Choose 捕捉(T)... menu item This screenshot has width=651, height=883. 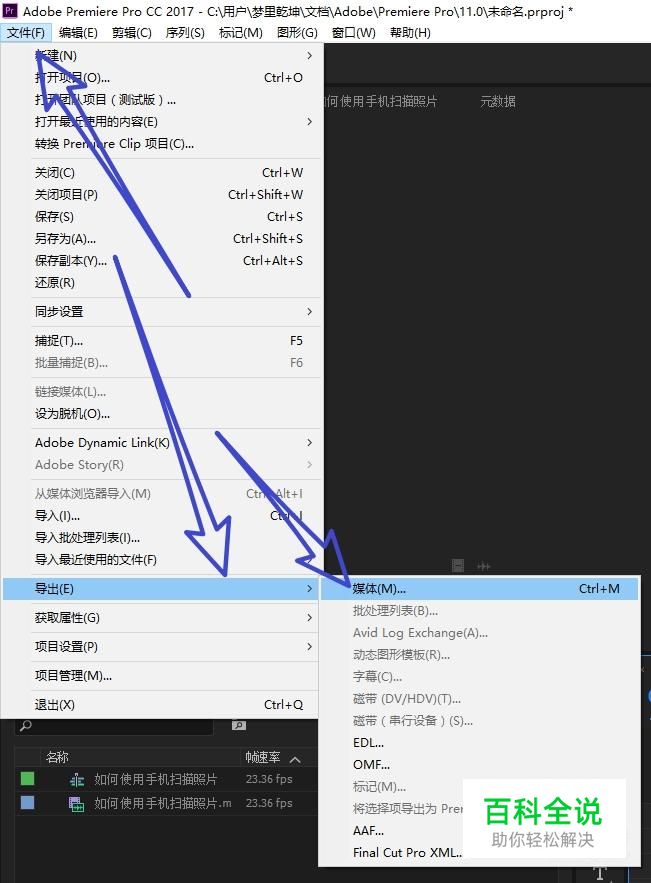(x=163, y=341)
